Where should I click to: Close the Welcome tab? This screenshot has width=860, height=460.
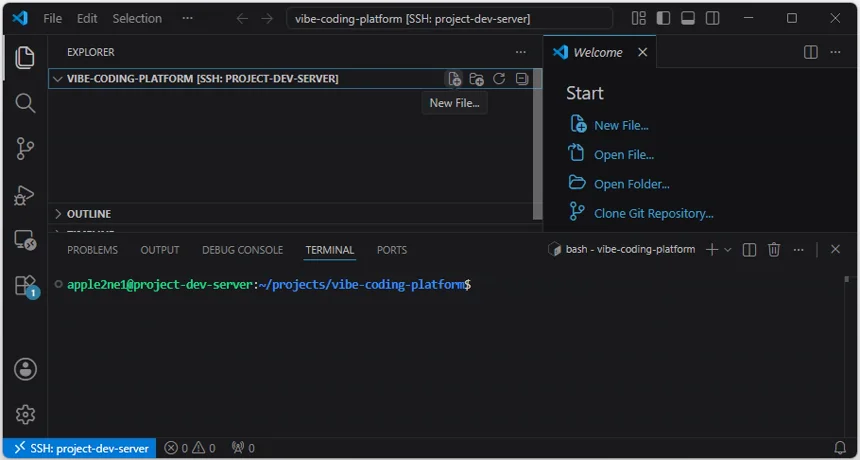(x=642, y=52)
